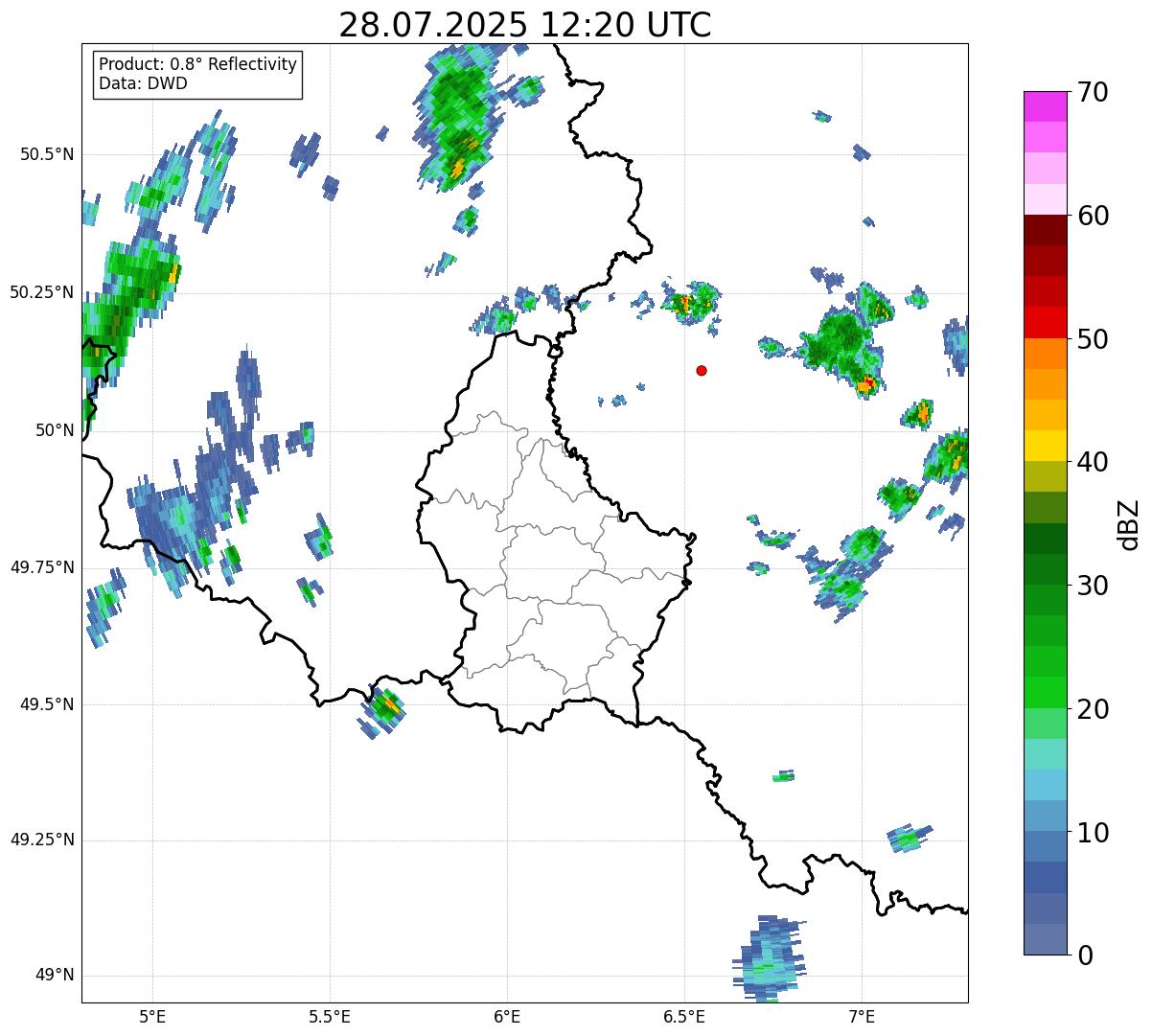
Task: Click the latitude label "49.75°N"
Action: pos(42,567)
